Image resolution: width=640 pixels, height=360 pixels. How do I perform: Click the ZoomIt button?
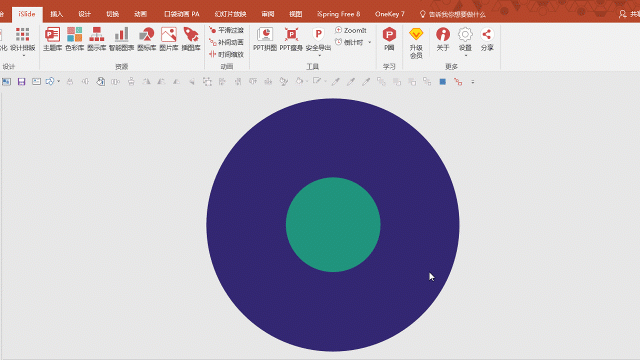click(x=351, y=30)
